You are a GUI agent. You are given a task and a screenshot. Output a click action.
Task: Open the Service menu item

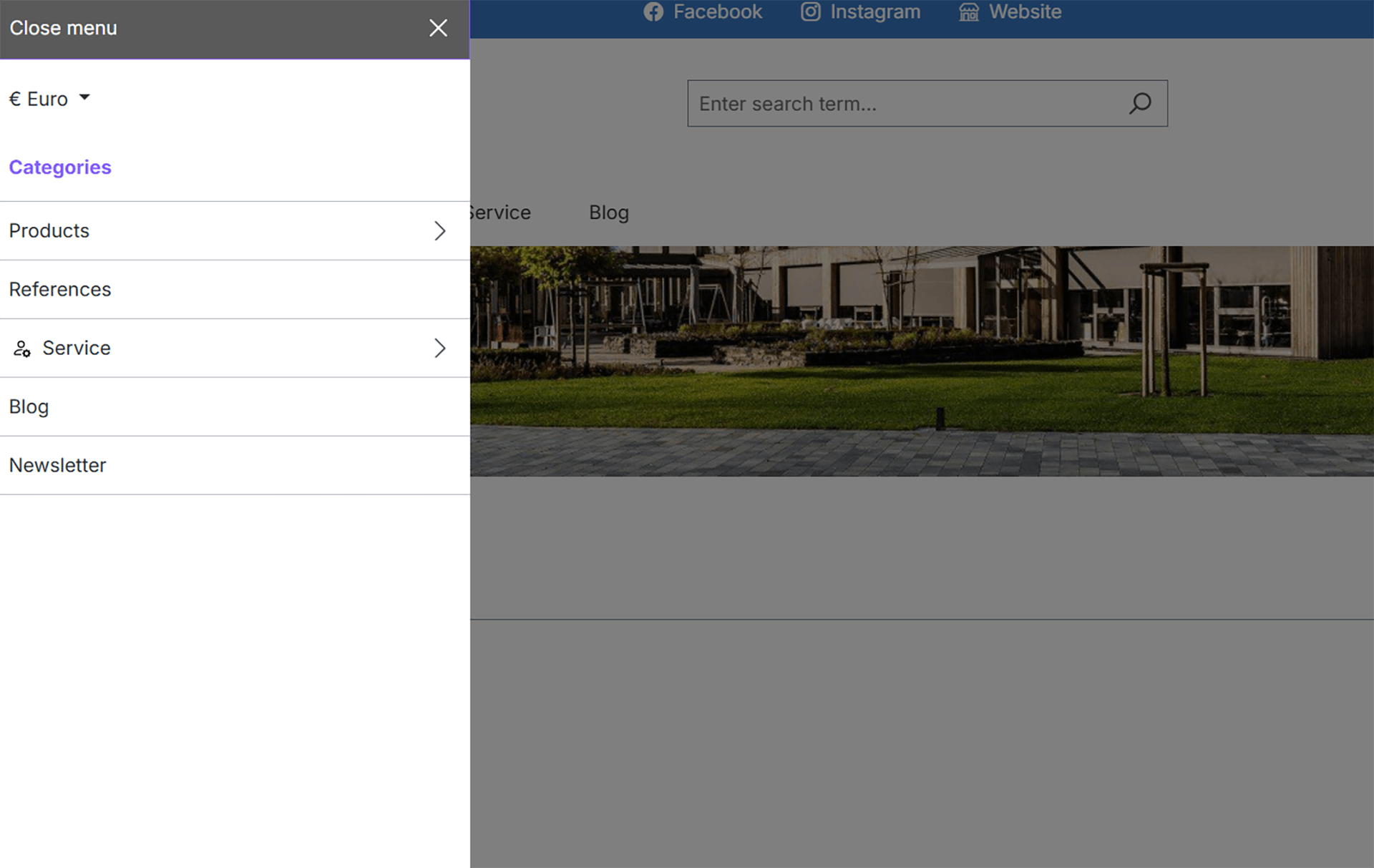pyautogui.click(x=235, y=348)
